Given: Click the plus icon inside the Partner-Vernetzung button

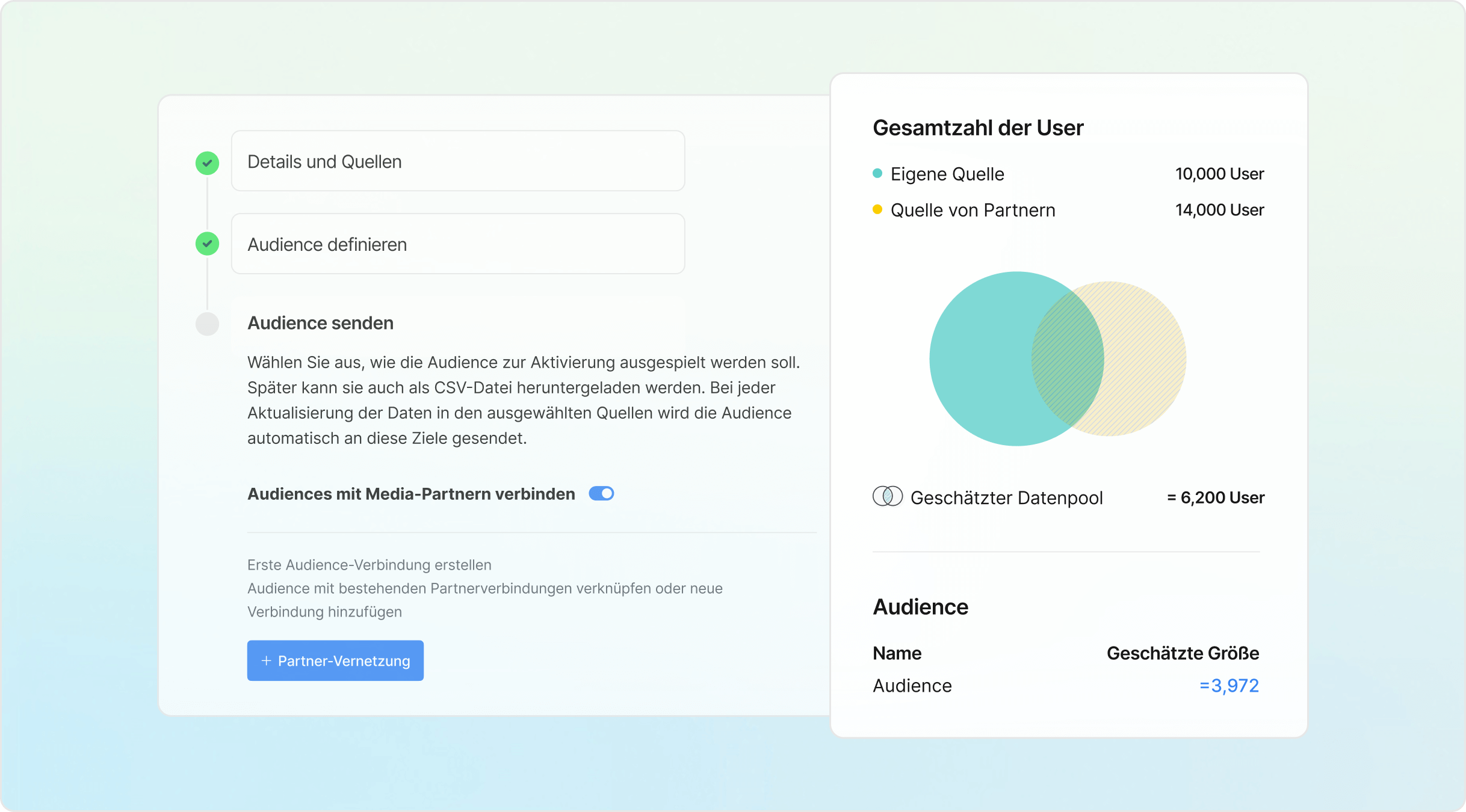Looking at the screenshot, I should pos(267,660).
